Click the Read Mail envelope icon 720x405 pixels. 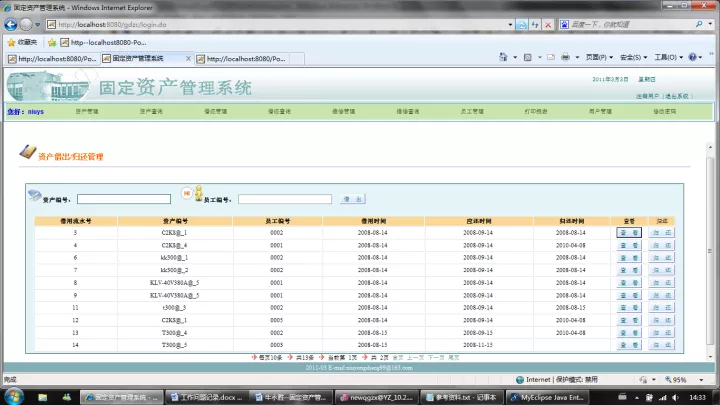[551, 57]
